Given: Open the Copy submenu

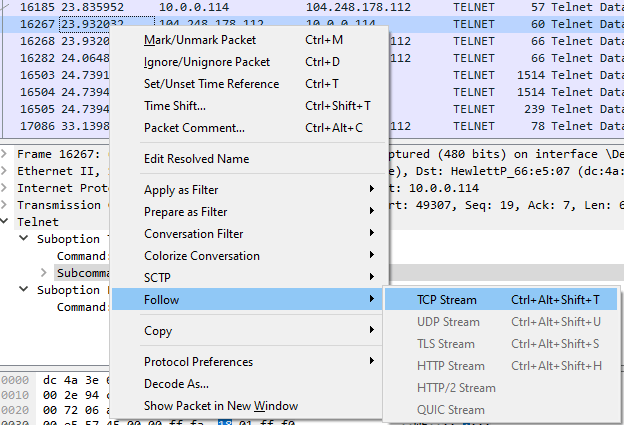Looking at the screenshot, I should tap(158, 331).
